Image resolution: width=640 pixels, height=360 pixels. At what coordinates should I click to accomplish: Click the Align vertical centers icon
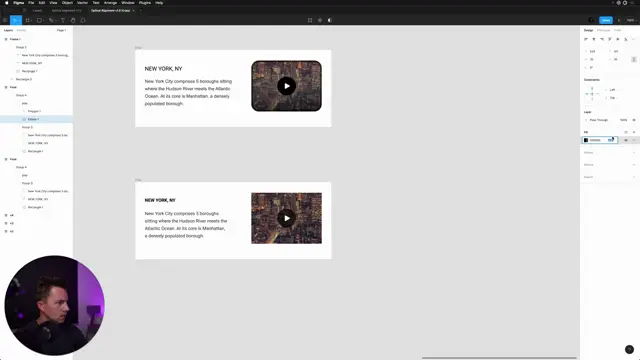click(618, 39)
